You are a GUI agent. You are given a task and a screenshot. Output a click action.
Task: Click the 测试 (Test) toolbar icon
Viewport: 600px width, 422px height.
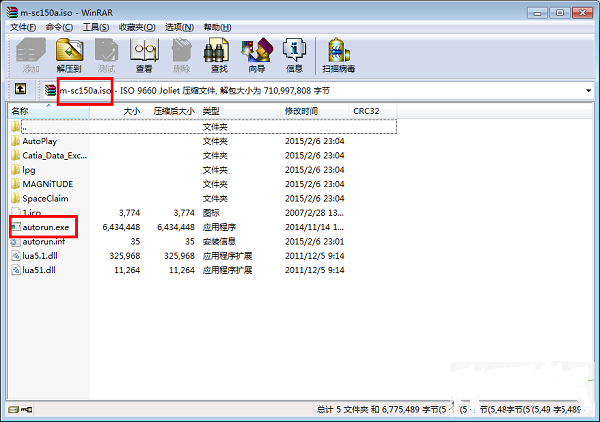point(106,50)
